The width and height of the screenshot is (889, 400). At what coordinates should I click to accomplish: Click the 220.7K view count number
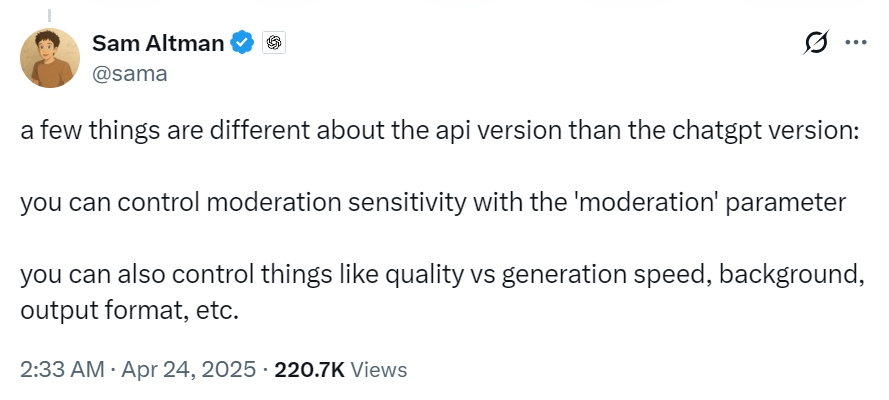(x=309, y=369)
